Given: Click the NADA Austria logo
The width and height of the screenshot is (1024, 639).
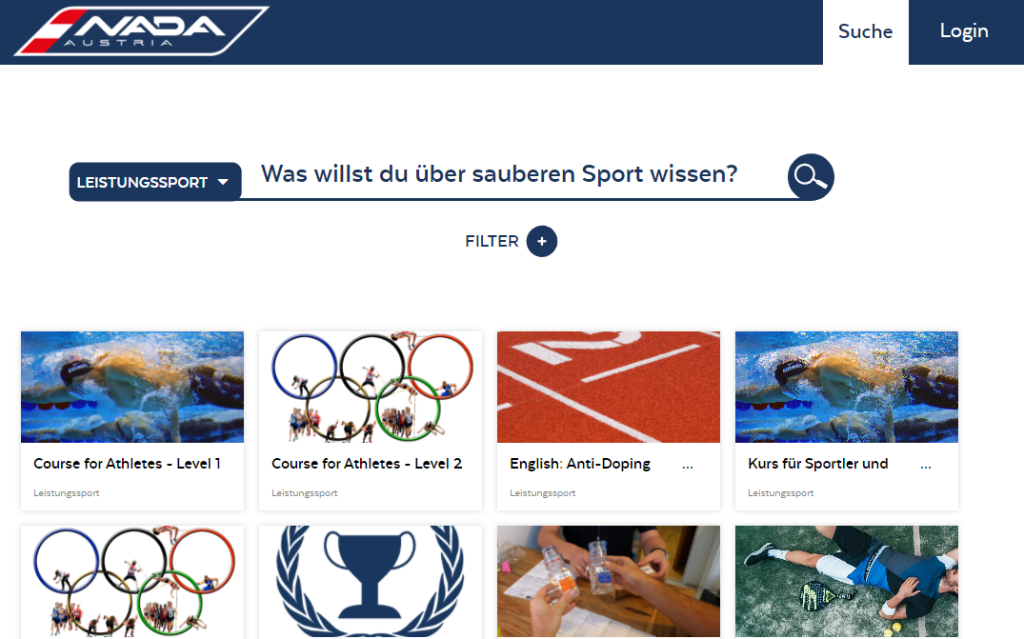Looking at the screenshot, I should [141, 31].
